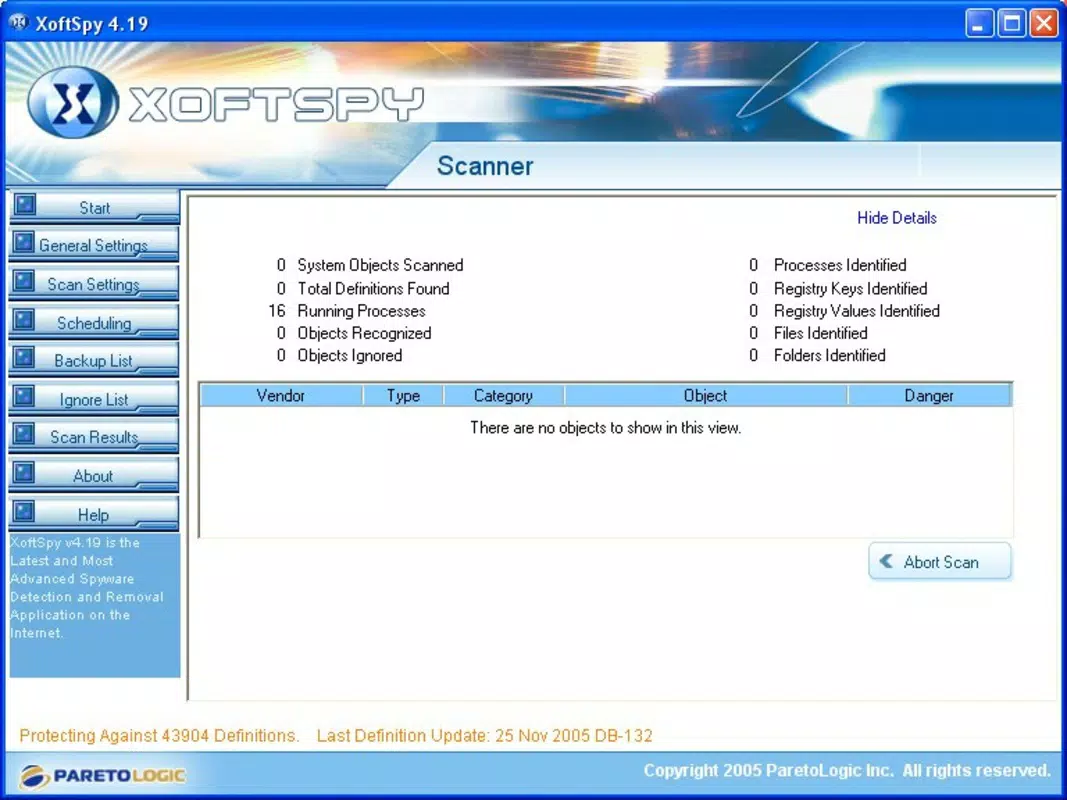This screenshot has width=1067, height=800.
Task: Click the ParetoLogic logo in footer
Action: coord(102,775)
